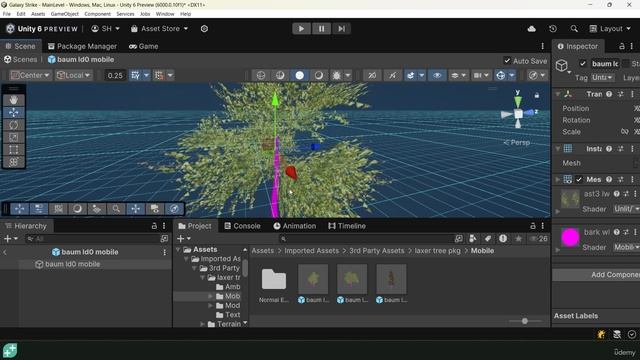Toggle hidden packages count 26 button
This screenshot has width=640, height=360.
(x=538, y=239)
